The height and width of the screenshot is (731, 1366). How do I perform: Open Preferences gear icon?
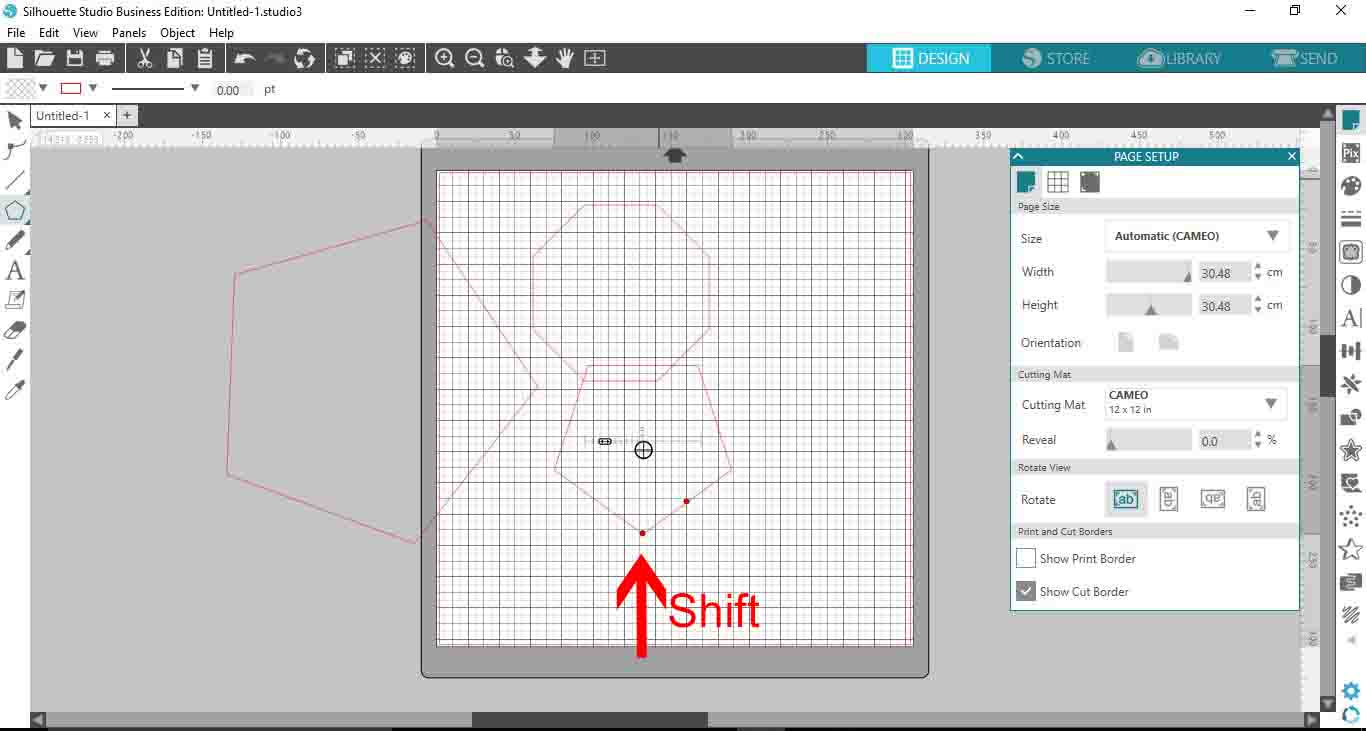1351,691
